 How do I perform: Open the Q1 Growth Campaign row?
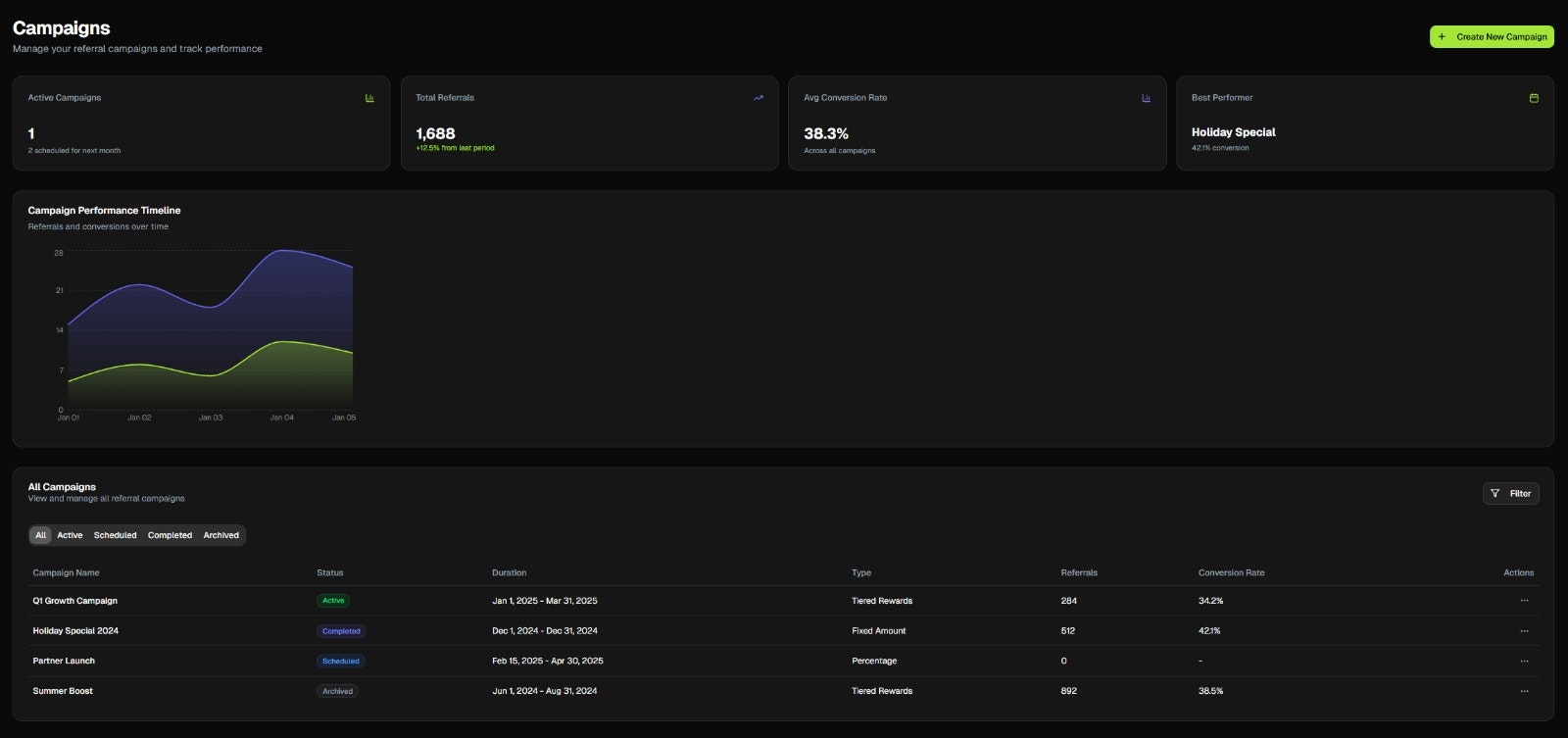[x=784, y=601]
